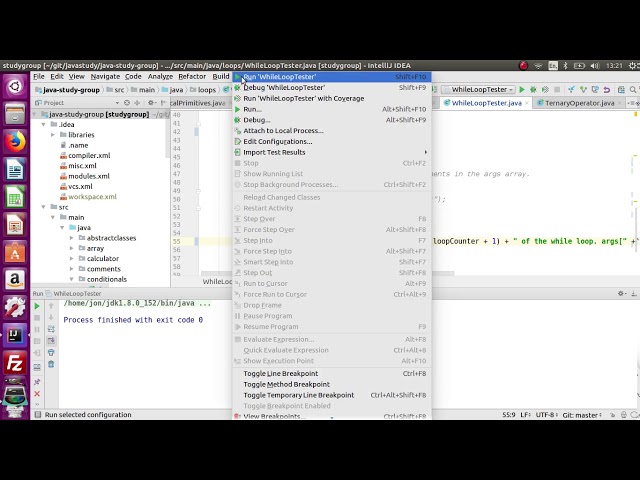Click the tool windows icon in status bar

[x=38, y=415]
